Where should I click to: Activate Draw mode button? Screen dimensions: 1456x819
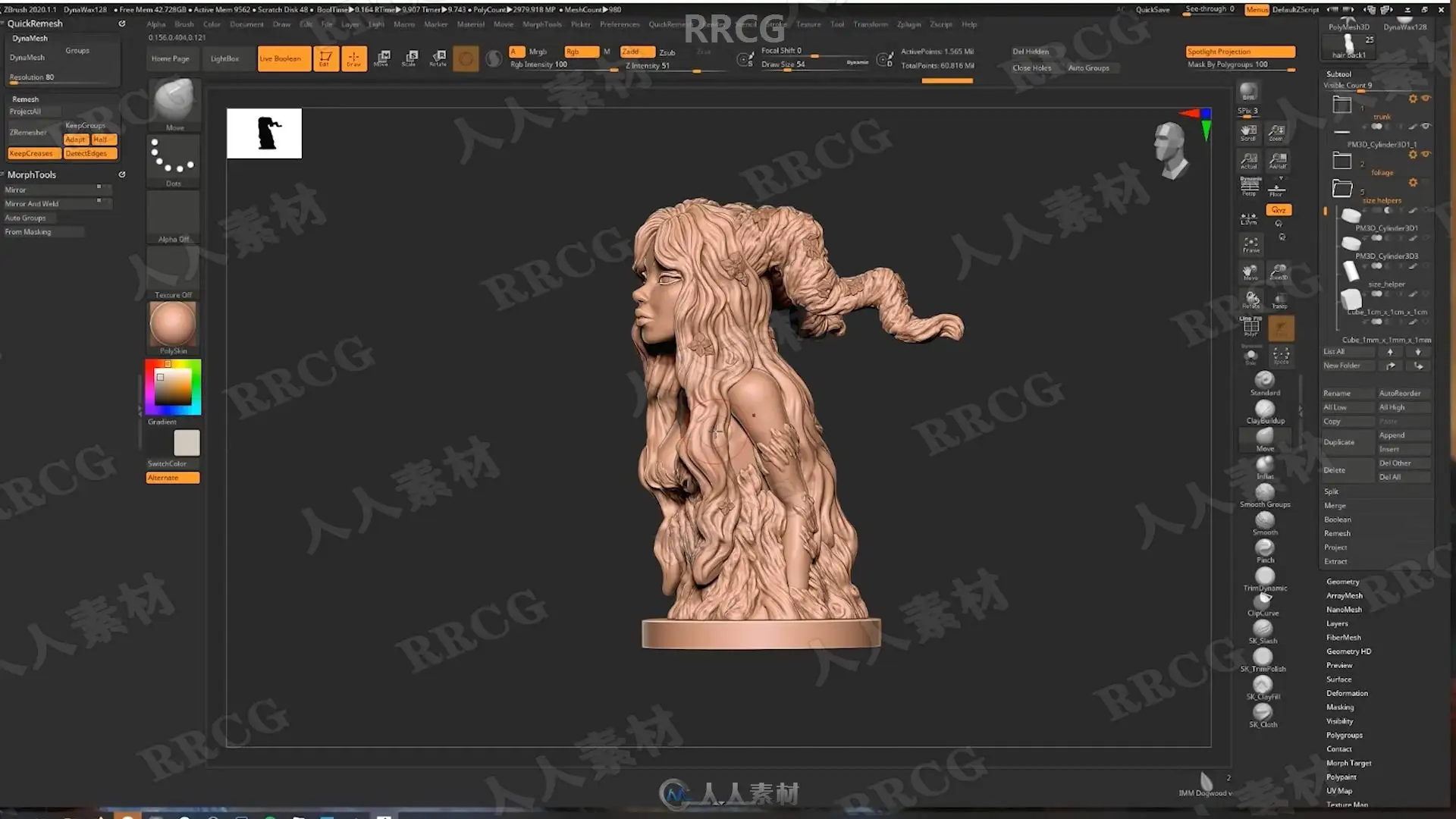click(353, 58)
